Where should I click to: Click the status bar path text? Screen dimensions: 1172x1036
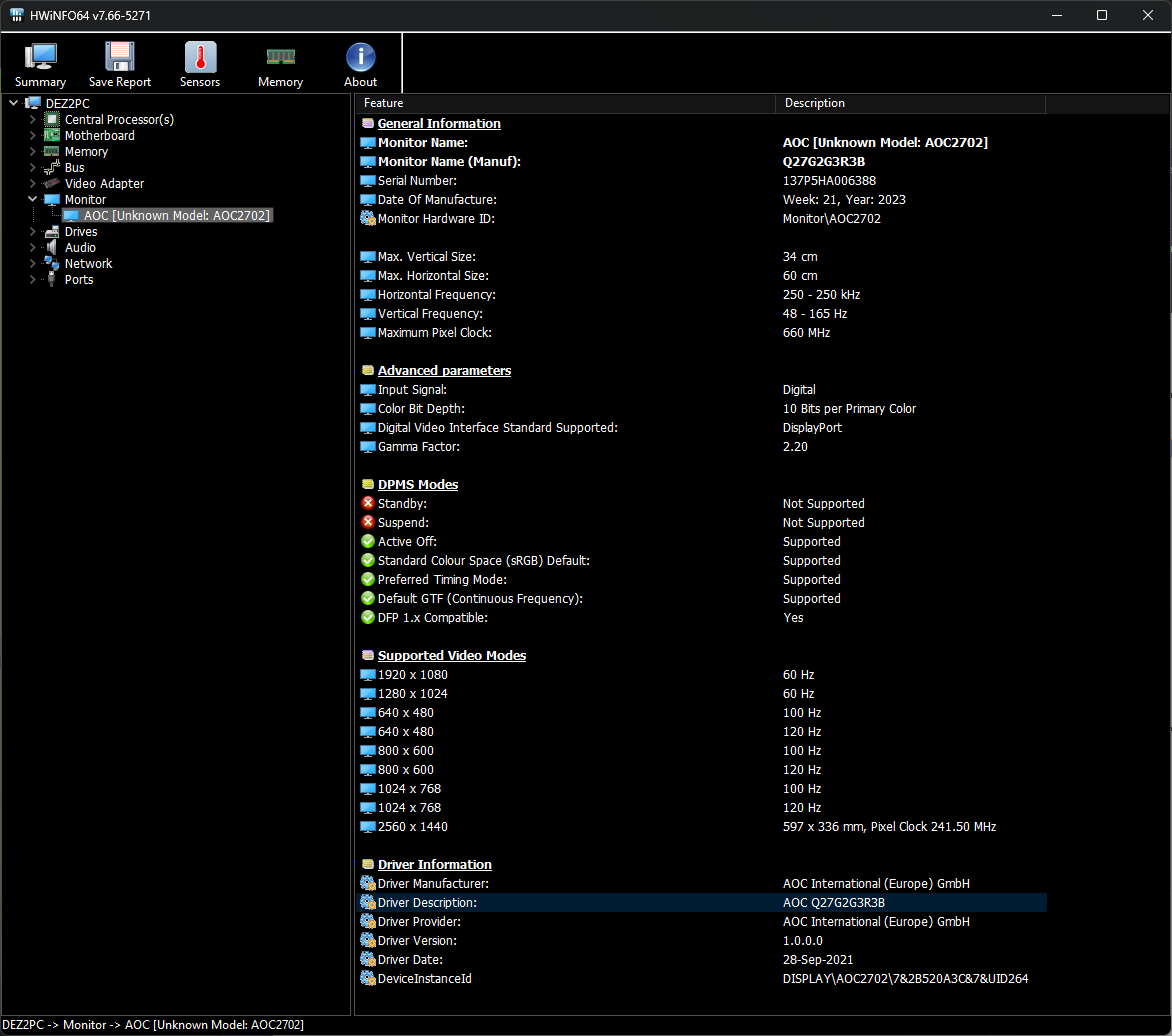tap(153, 1025)
